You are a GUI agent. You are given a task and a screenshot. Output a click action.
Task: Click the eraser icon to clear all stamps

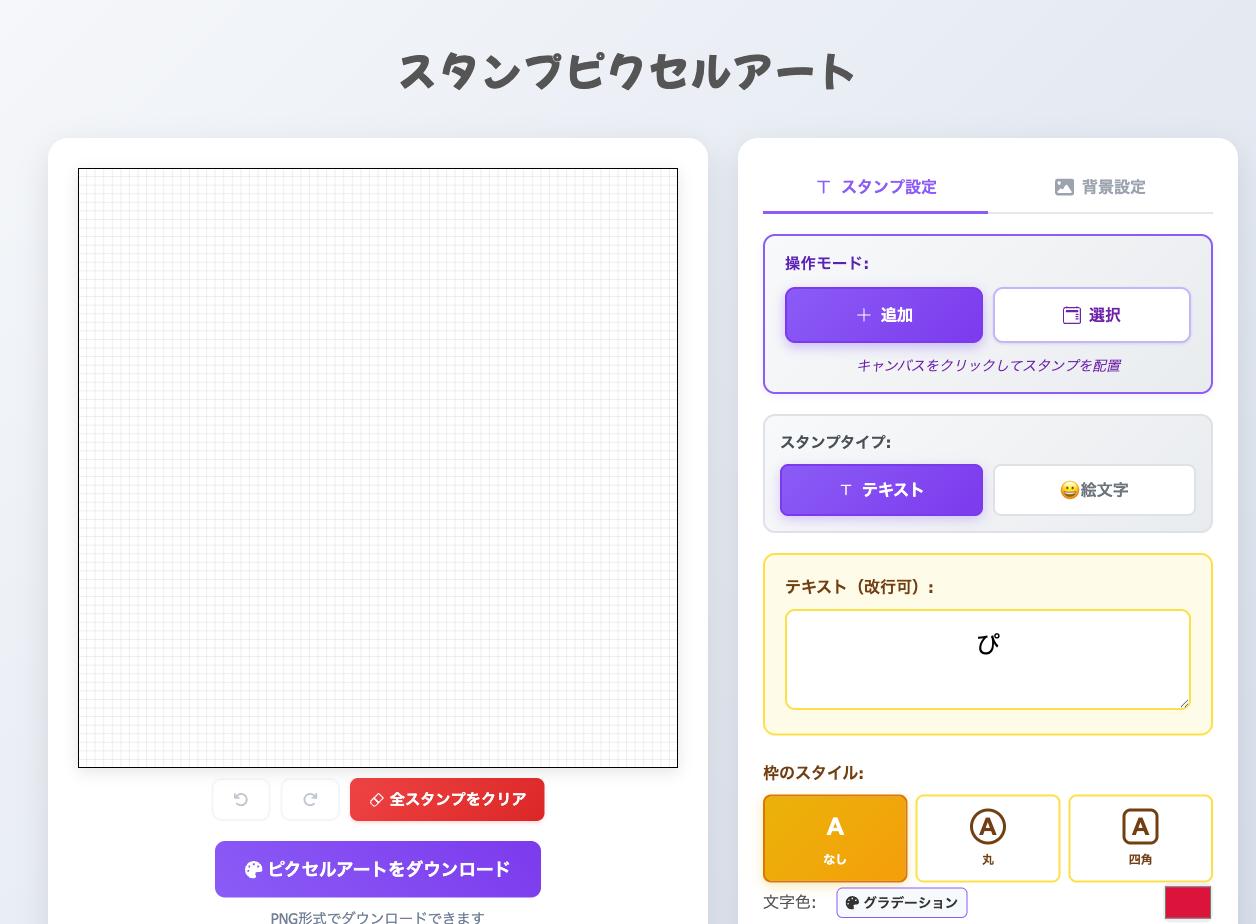pos(377,800)
